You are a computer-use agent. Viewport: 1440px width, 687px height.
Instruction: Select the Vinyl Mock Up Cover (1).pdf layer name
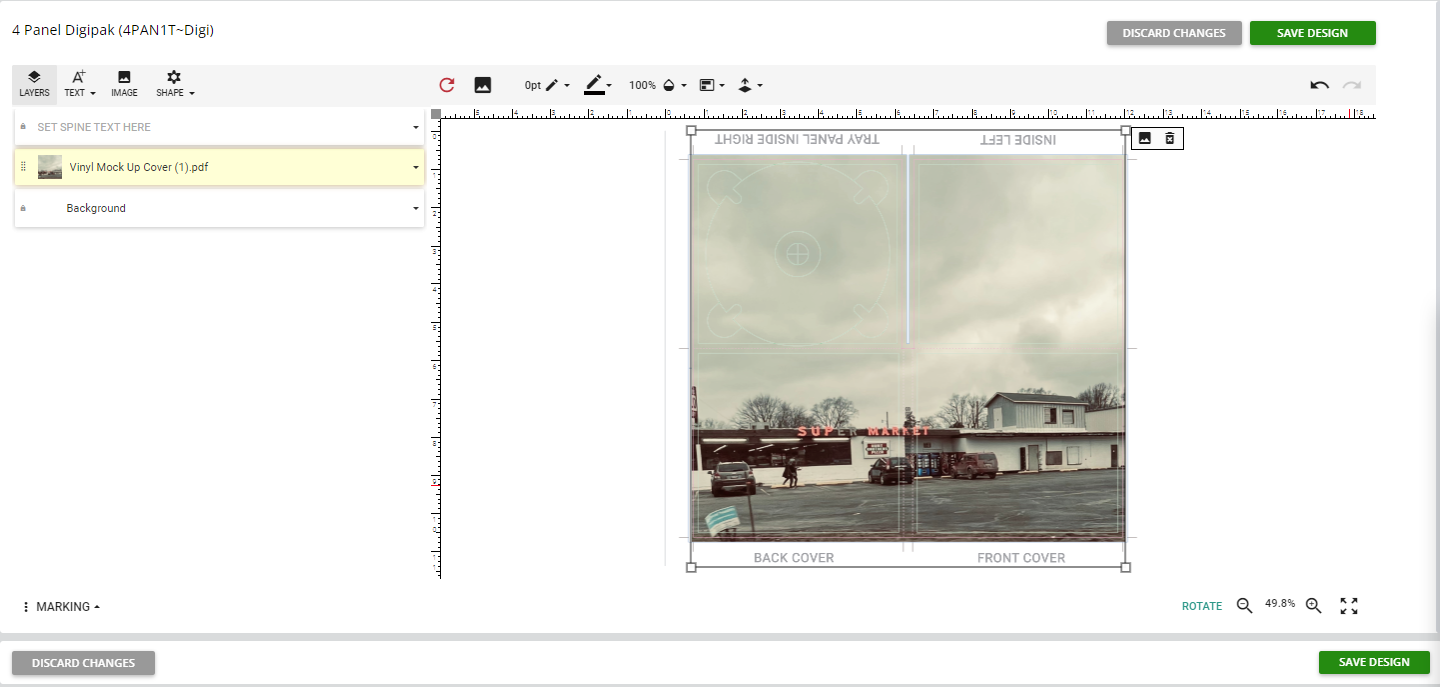pyautogui.click(x=139, y=167)
